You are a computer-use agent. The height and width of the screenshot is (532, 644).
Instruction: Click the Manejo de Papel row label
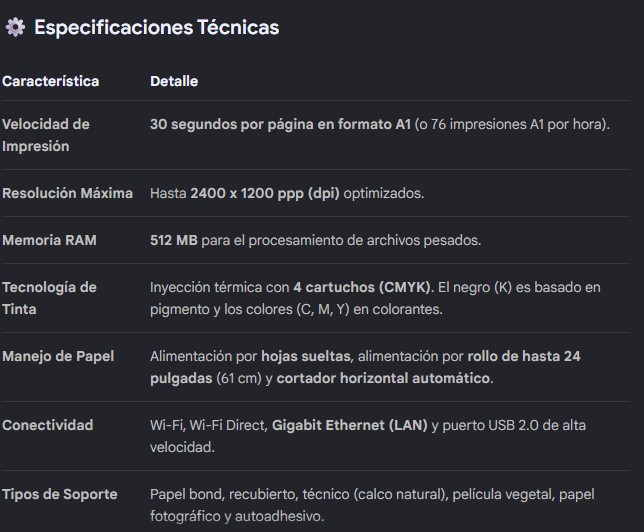point(58,356)
